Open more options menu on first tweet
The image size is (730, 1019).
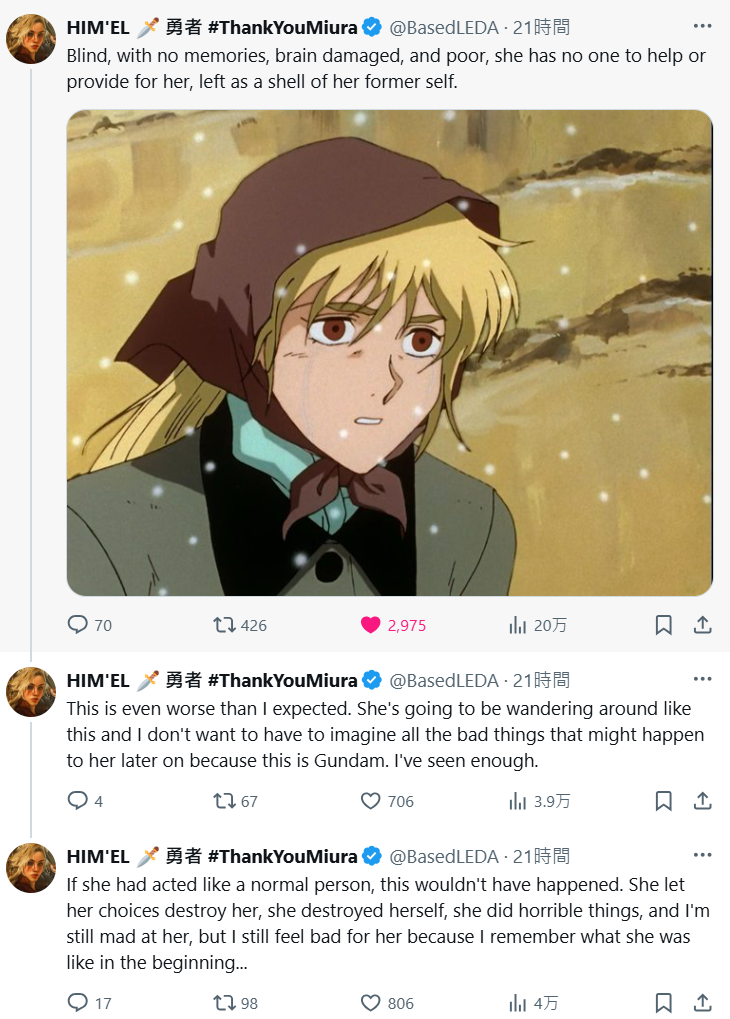702,27
